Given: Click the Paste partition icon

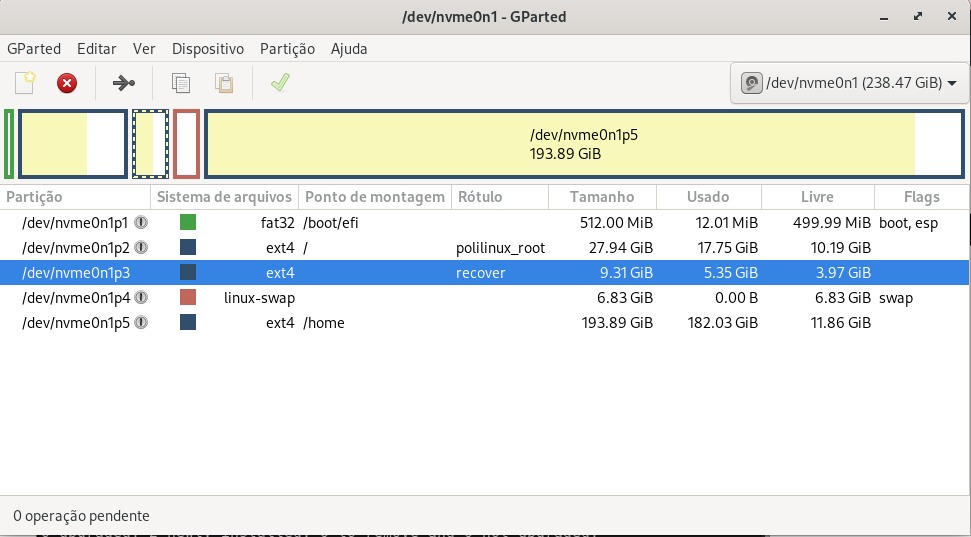Looking at the screenshot, I should [224, 82].
